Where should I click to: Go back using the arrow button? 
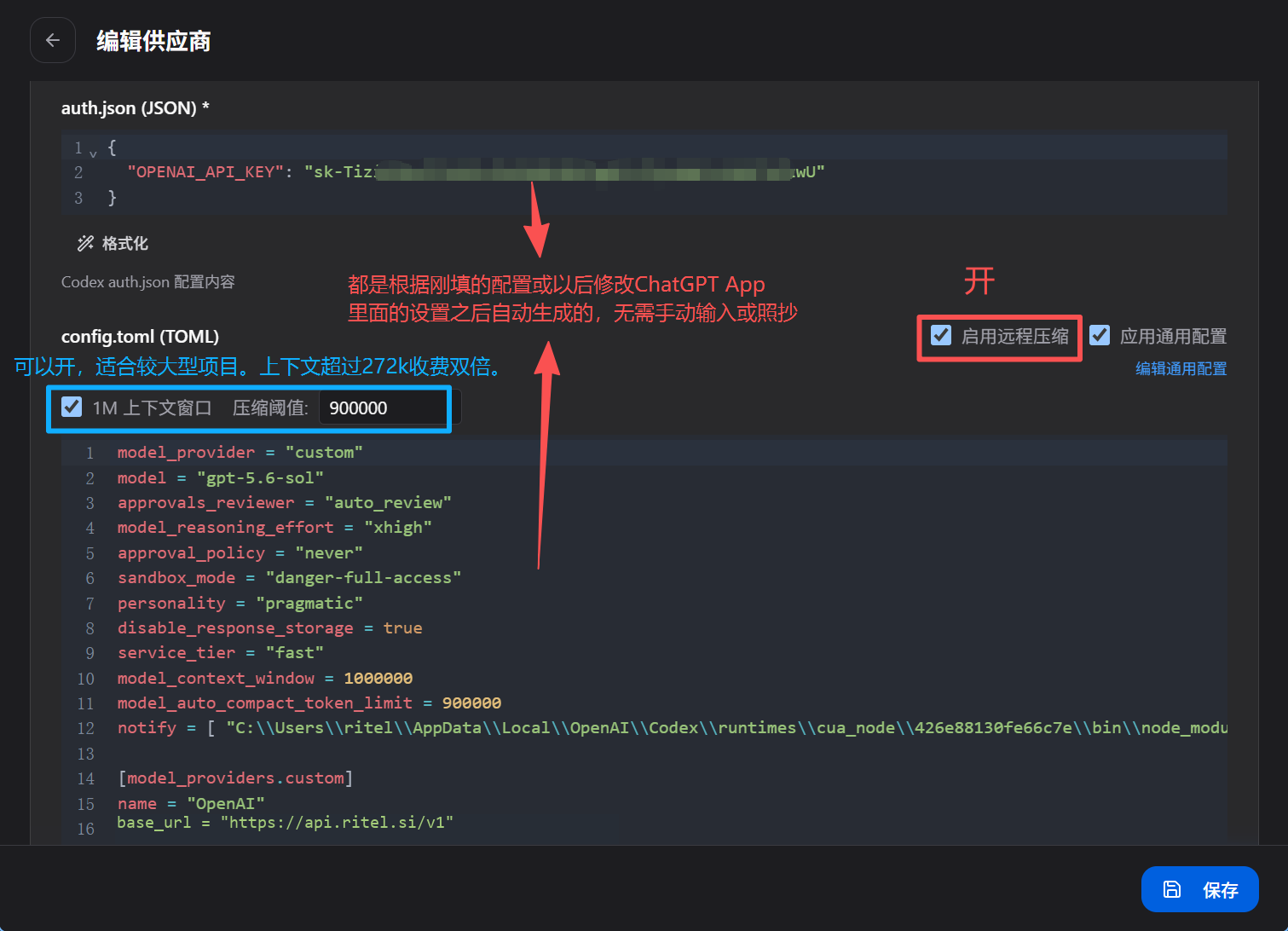pos(53,40)
